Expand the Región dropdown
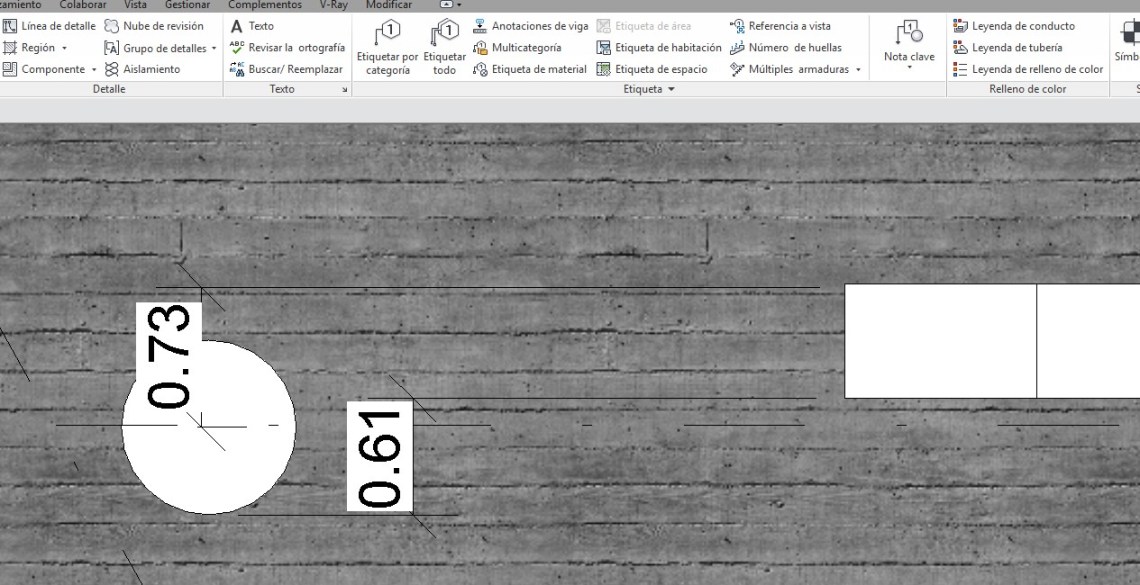The image size is (1140, 585). coord(64,48)
